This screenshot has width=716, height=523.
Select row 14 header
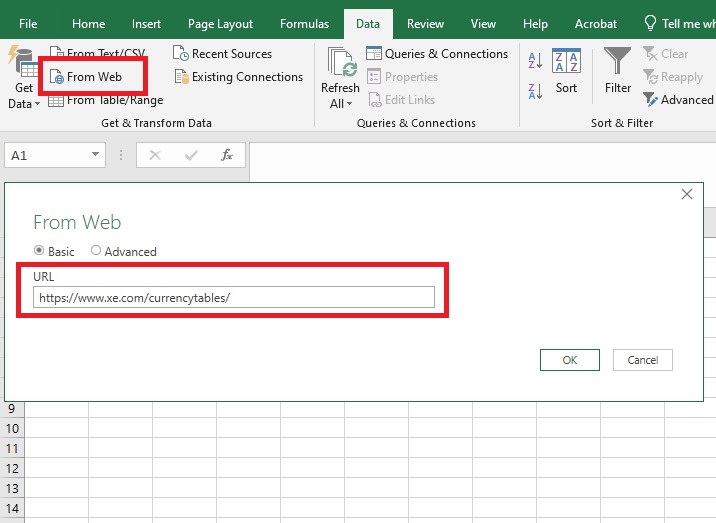(x=12, y=508)
